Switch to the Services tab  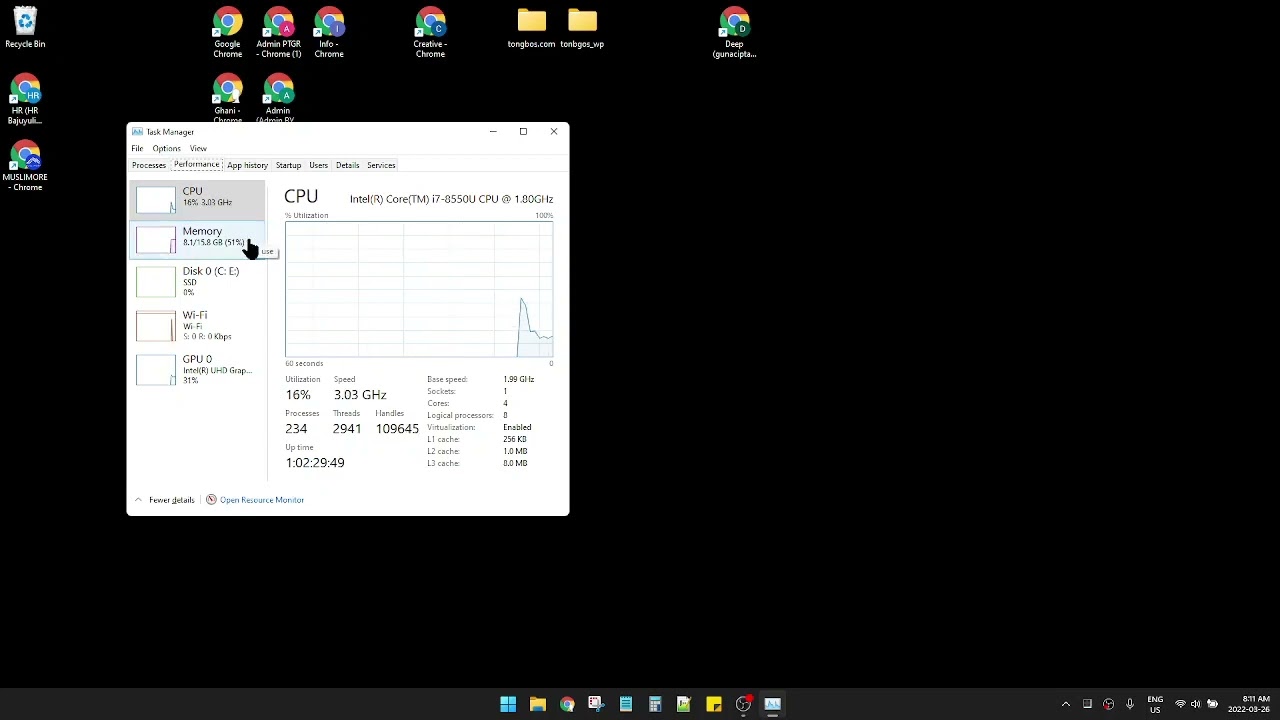point(381,165)
